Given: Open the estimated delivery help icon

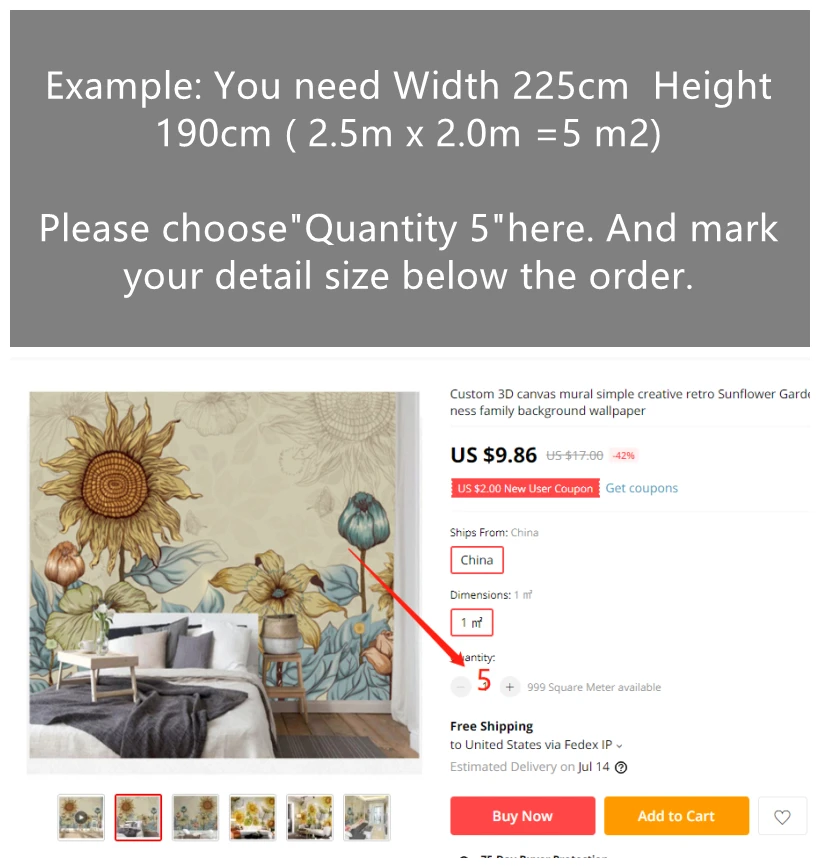Looking at the screenshot, I should coord(621,767).
